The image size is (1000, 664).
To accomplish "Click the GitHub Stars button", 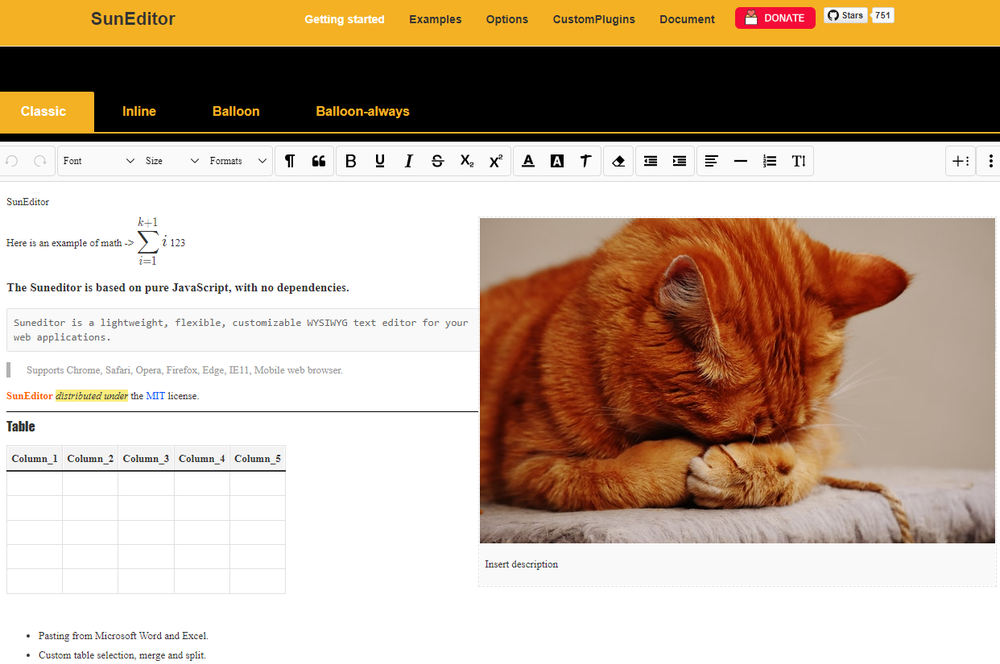I will [x=846, y=15].
